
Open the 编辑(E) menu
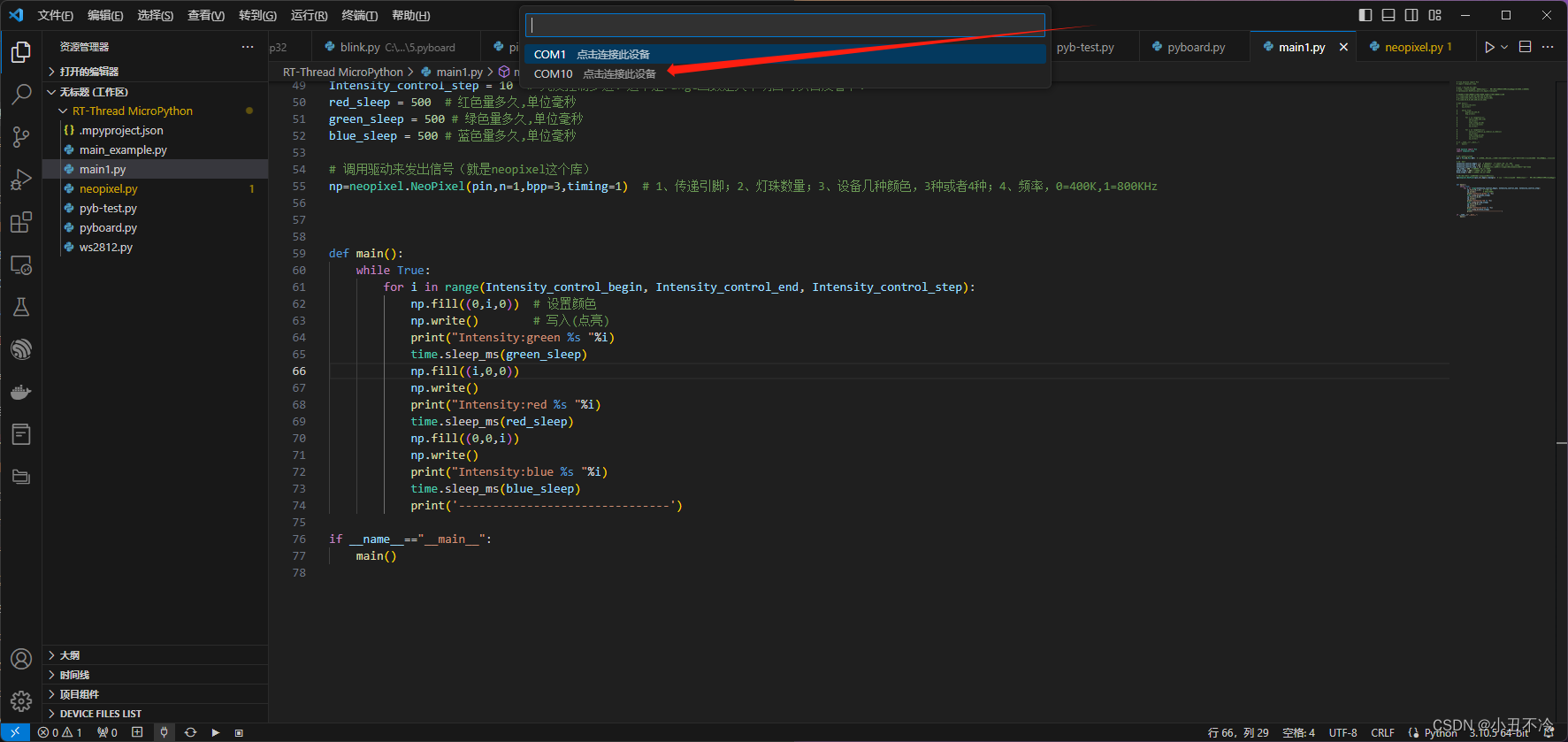tap(105, 16)
